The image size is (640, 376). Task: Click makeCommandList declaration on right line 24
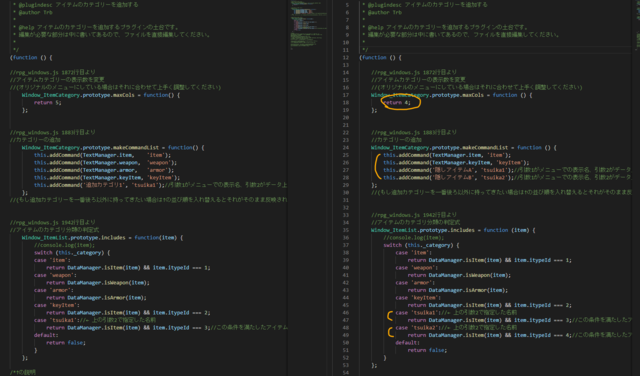464,147
